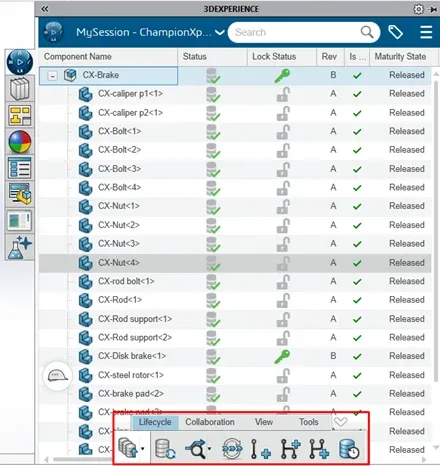Select the CX-brake pad<2> component
440x466 pixels.
[131, 394]
